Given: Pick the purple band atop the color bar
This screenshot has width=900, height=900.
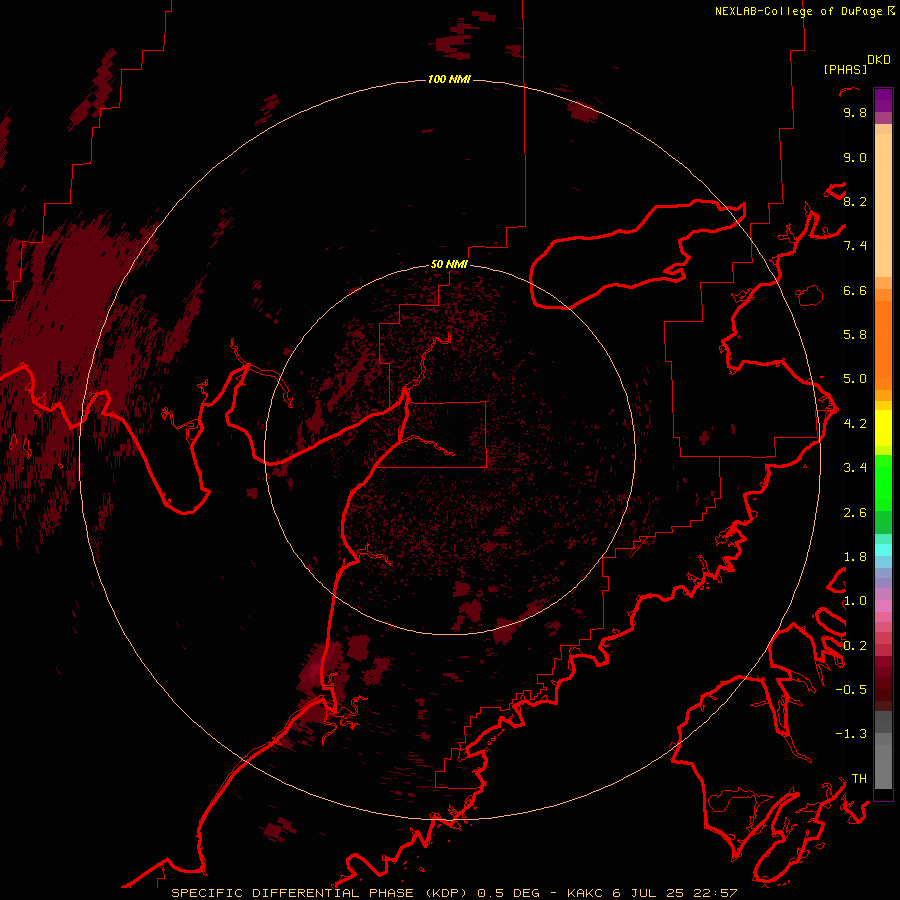Looking at the screenshot, I should click(883, 100).
